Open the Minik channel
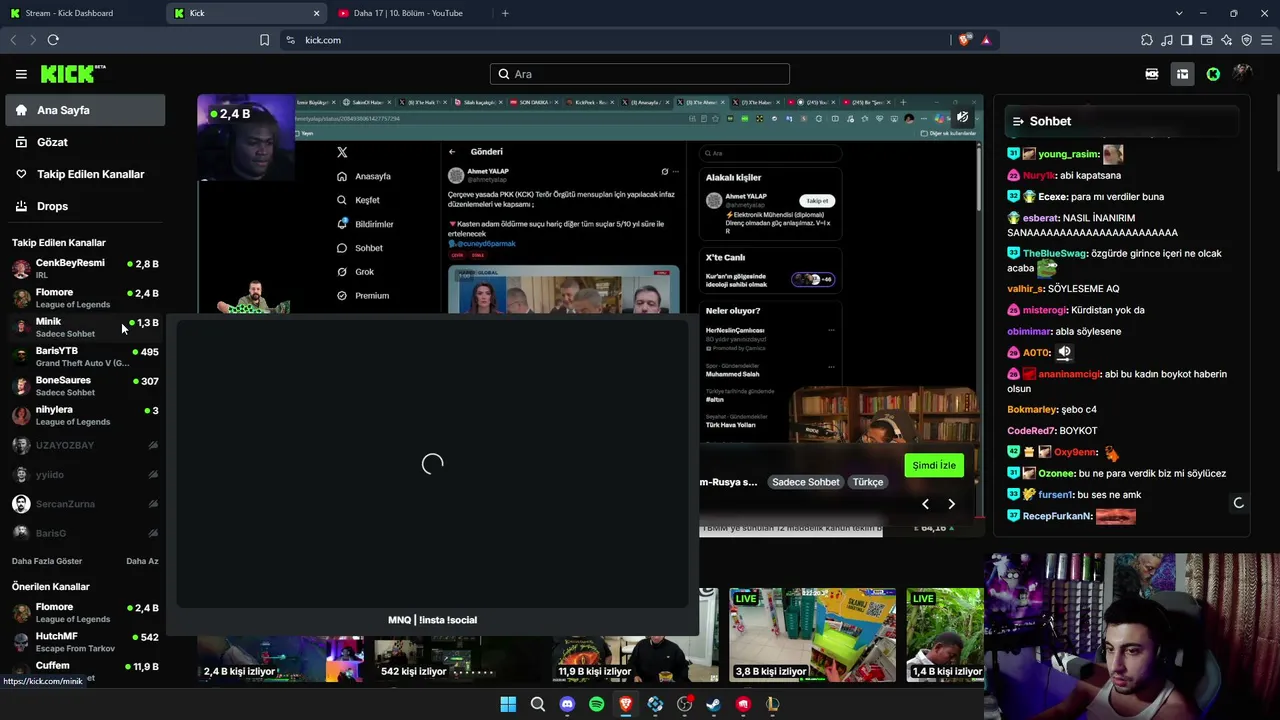 [x=84, y=327]
